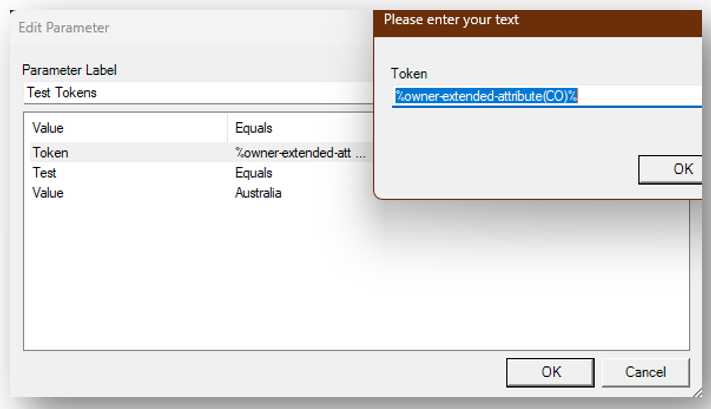Click the Equals column header
This screenshot has height=409, width=711.
pyautogui.click(x=254, y=128)
